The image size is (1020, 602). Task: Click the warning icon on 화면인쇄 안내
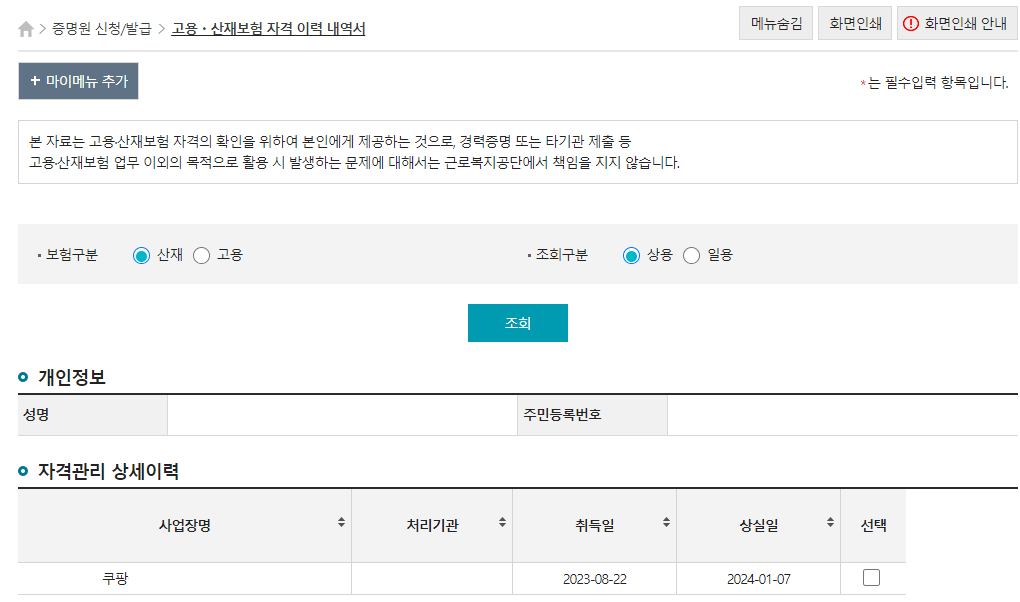pyautogui.click(x=910, y=24)
